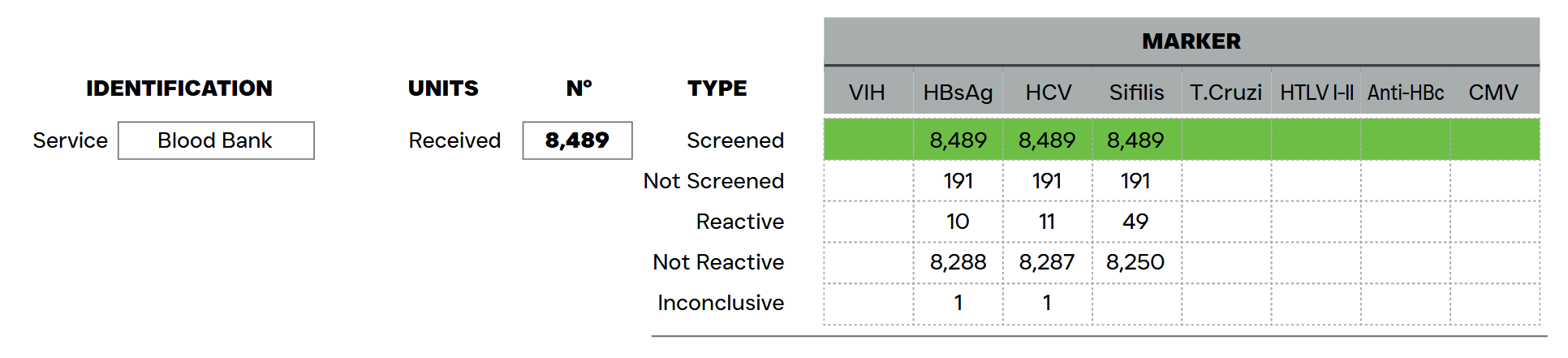
Task: Click the Inconclusive row label
Action: [x=720, y=303]
